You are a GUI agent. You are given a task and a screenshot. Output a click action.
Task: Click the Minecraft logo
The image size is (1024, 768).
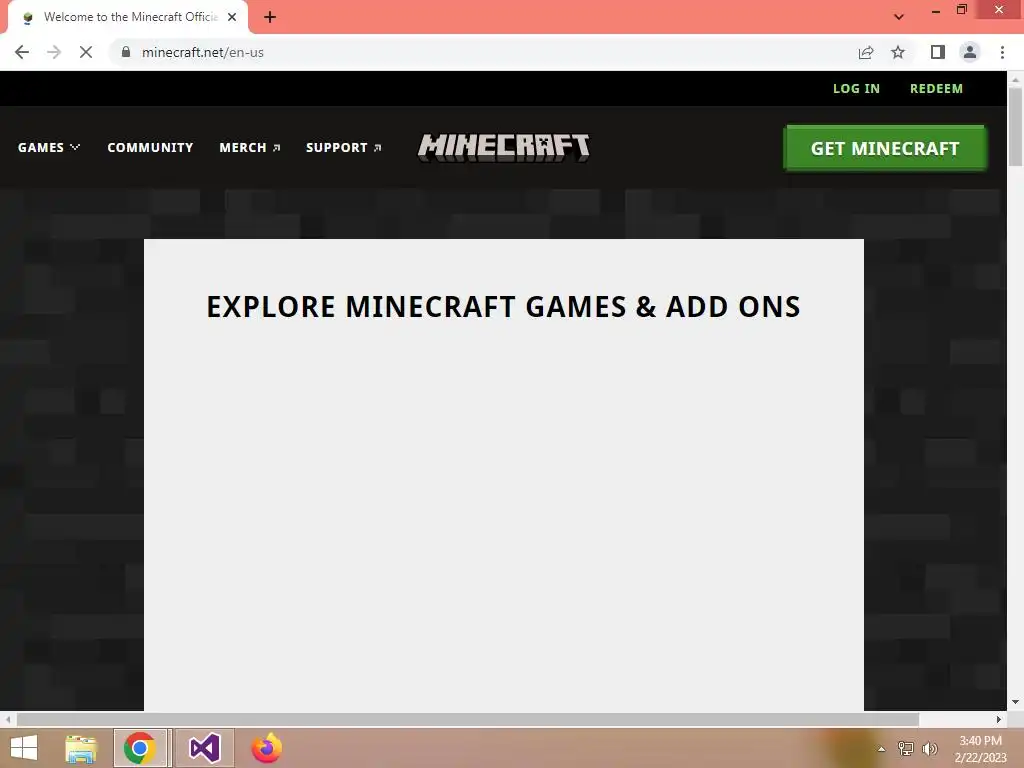pyautogui.click(x=504, y=147)
